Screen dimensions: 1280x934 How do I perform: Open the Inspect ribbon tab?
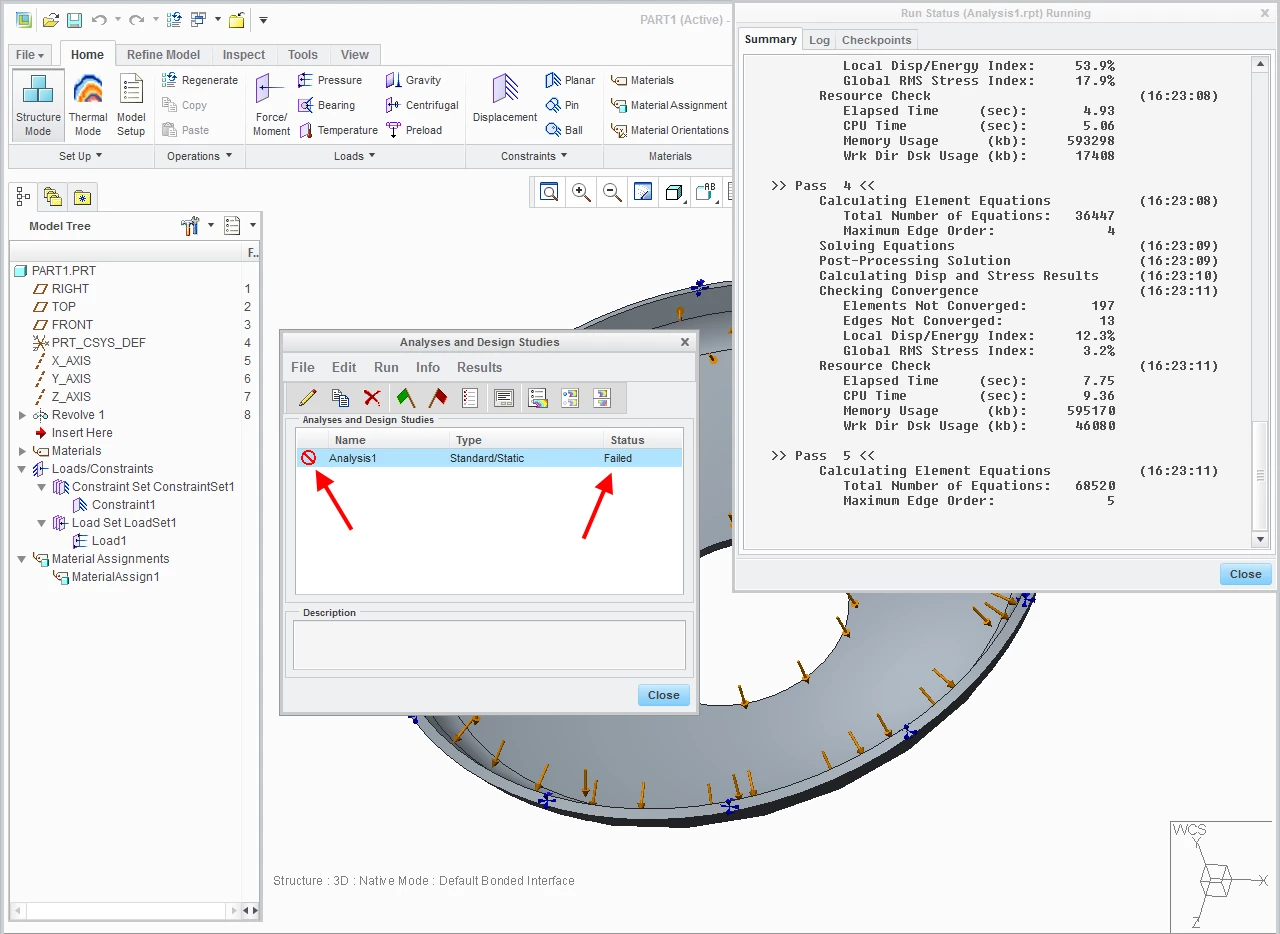244,55
